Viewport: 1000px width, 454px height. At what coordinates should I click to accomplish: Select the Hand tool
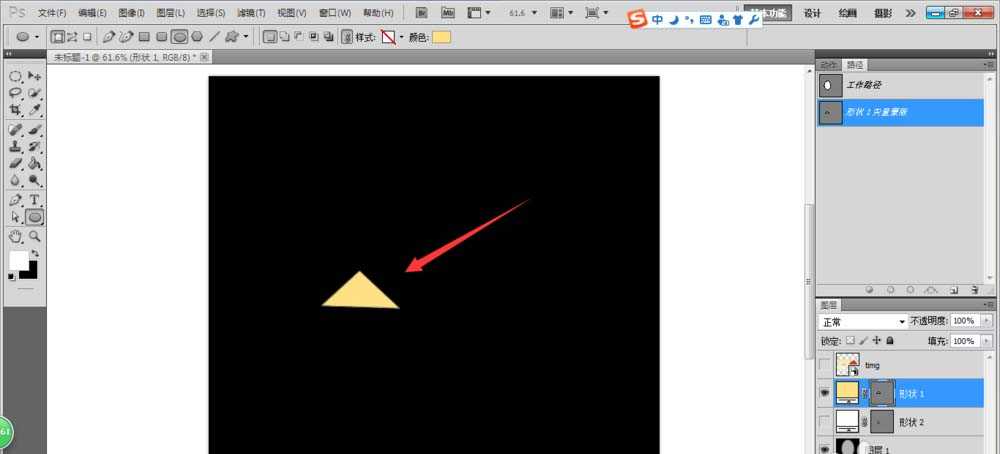tap(16, 236)
